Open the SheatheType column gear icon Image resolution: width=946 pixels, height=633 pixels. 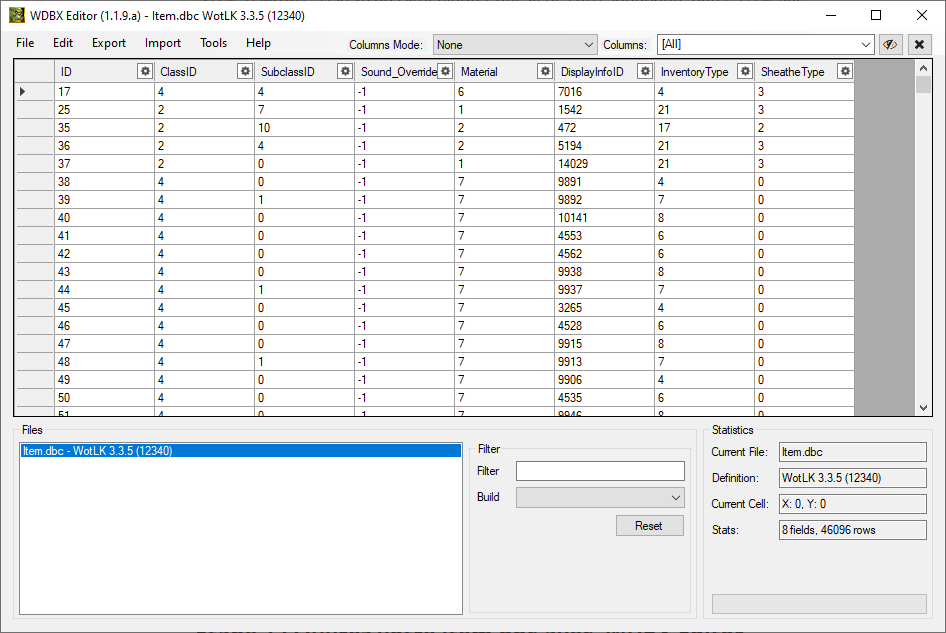(845, 71)
